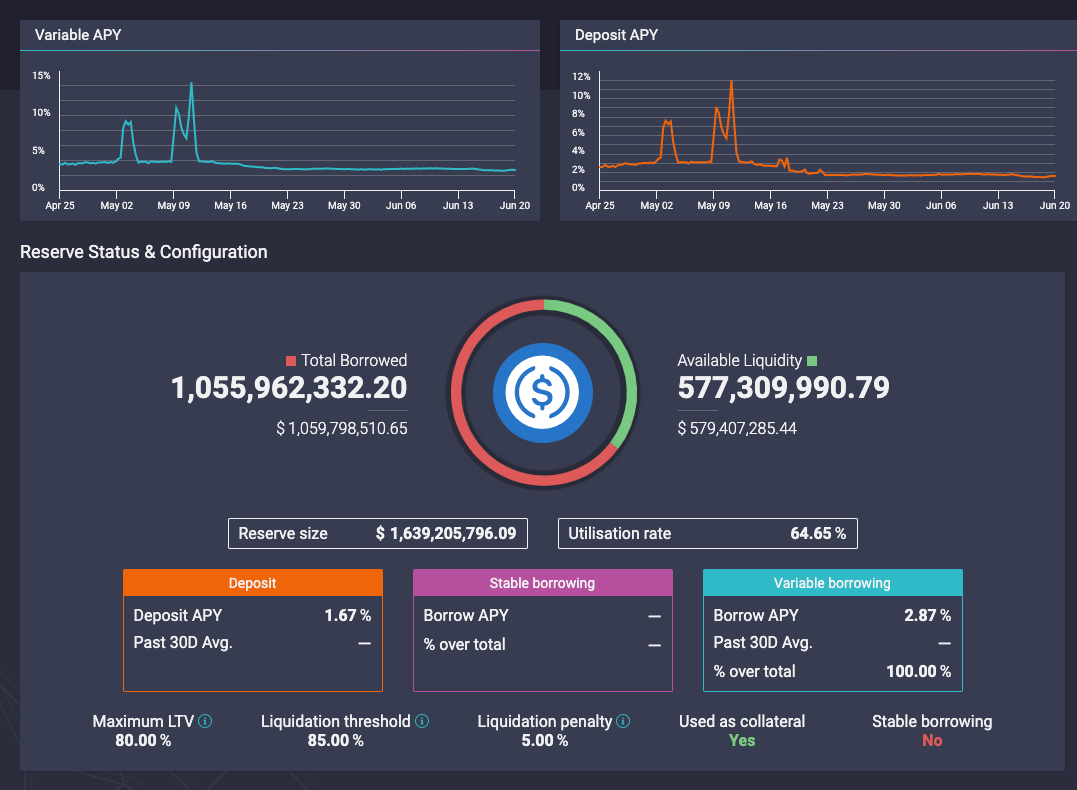Viewport: 1077px width, 790px height.
Task: Click the green Yes under Used as collateral
Action: pos(742,741)
